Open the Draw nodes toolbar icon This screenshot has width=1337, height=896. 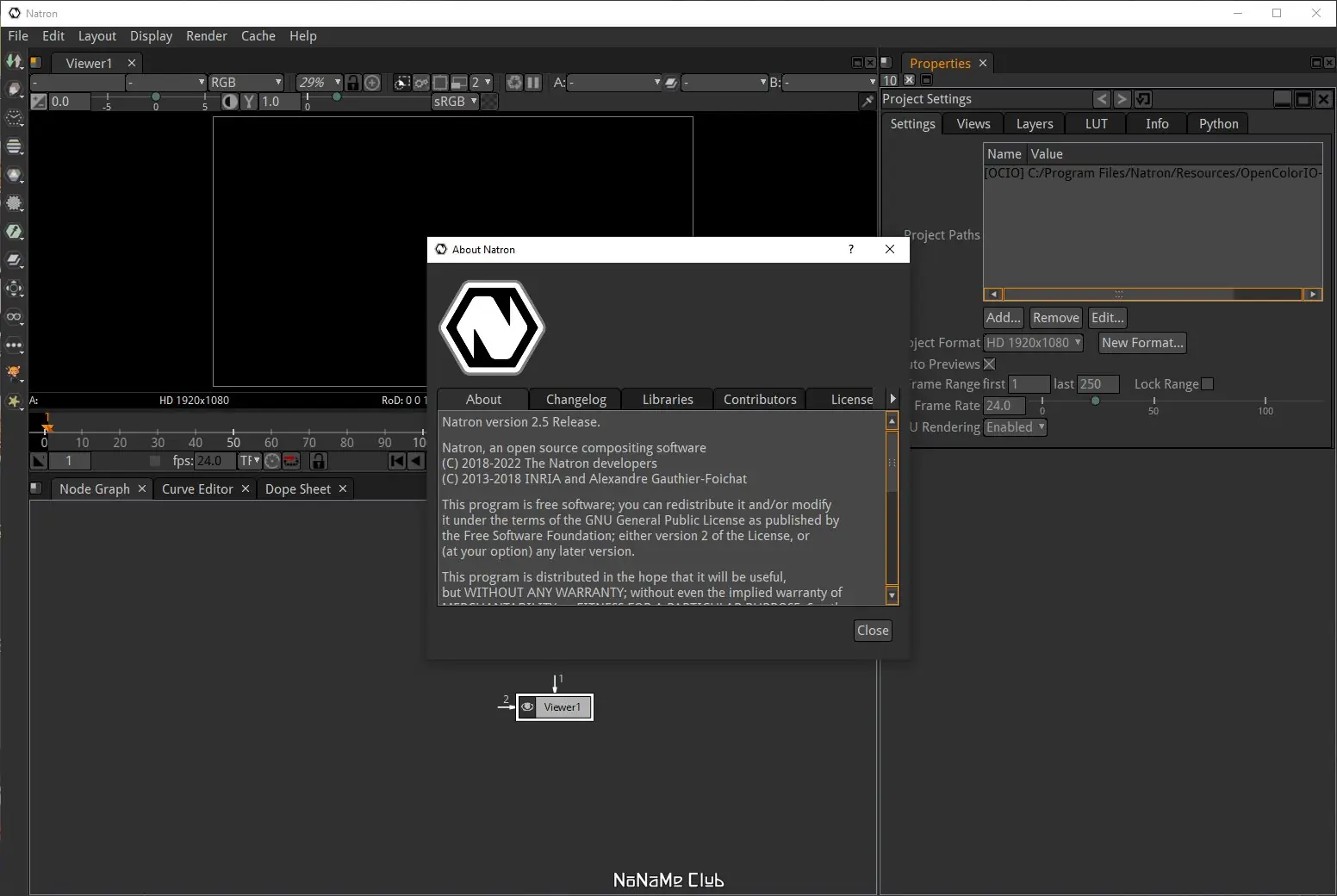click(x=14, y=90)
